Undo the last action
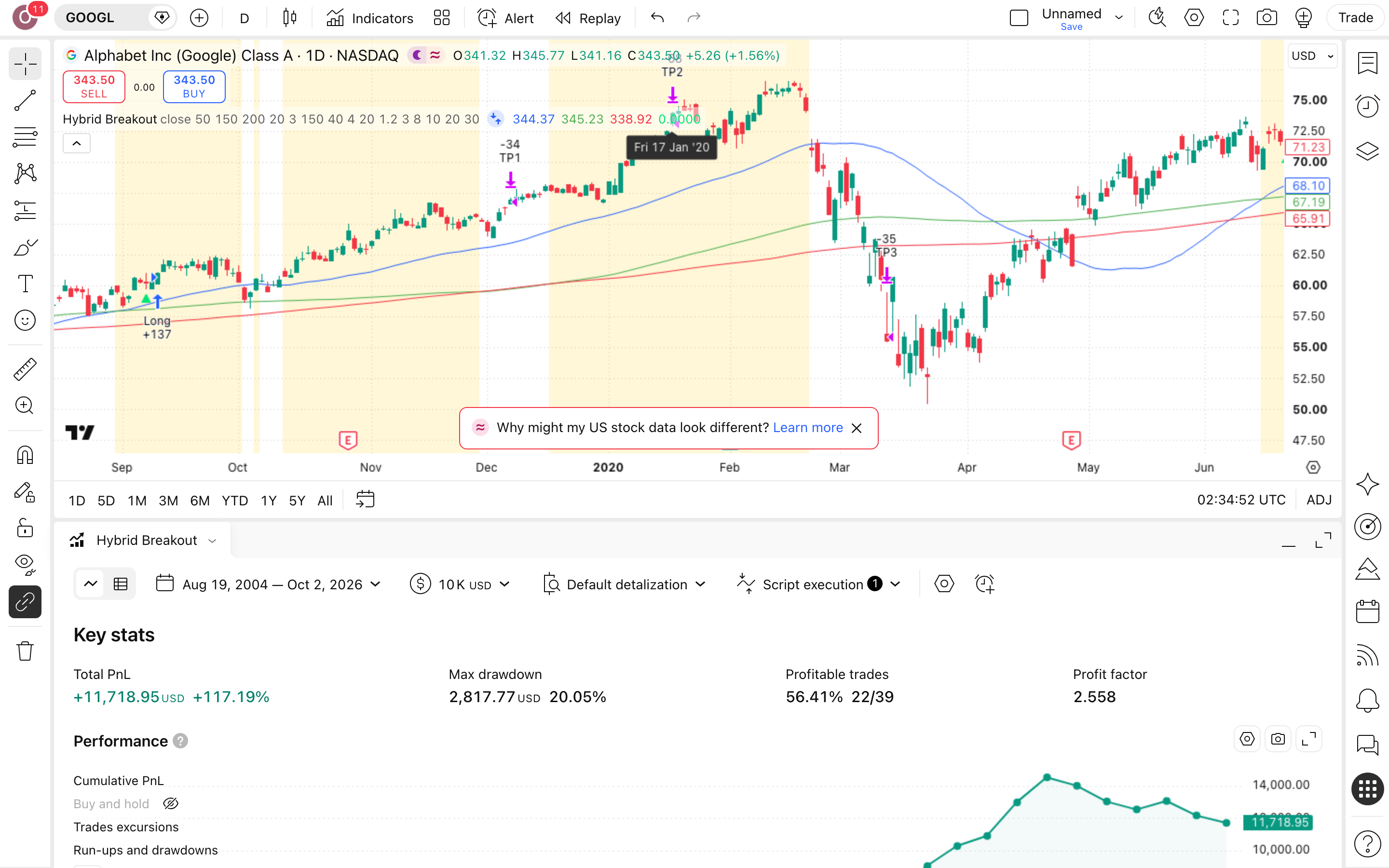 [658, 18]
